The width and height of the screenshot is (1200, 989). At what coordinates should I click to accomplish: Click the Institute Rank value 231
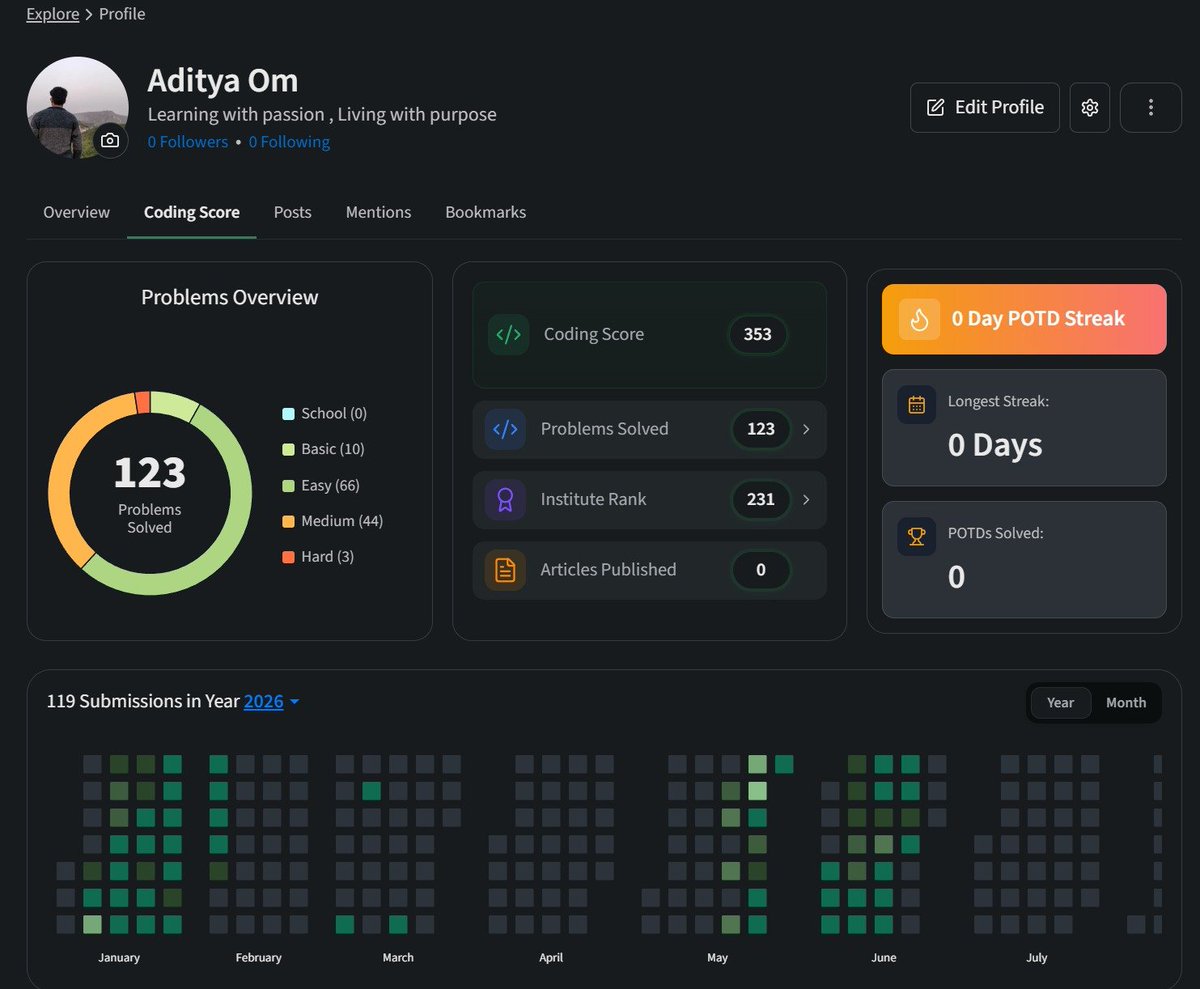[x=761, y=499]
